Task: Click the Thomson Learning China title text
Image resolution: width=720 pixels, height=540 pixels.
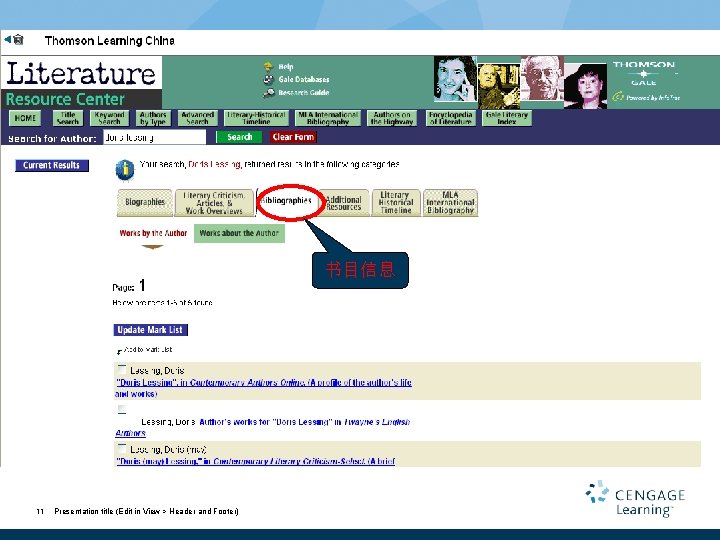Action: tap(110, 41)
